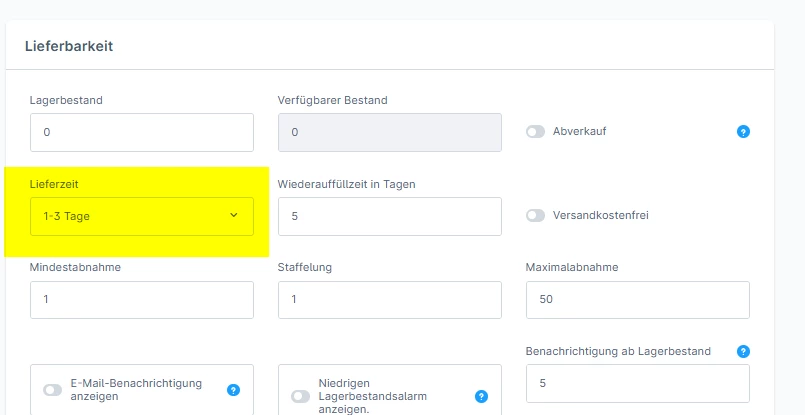Enable Niedrigen Lagerbestandsalarm anzeigen toggle
This screenshot has height=415, width=805.
(x=300, y=397)
